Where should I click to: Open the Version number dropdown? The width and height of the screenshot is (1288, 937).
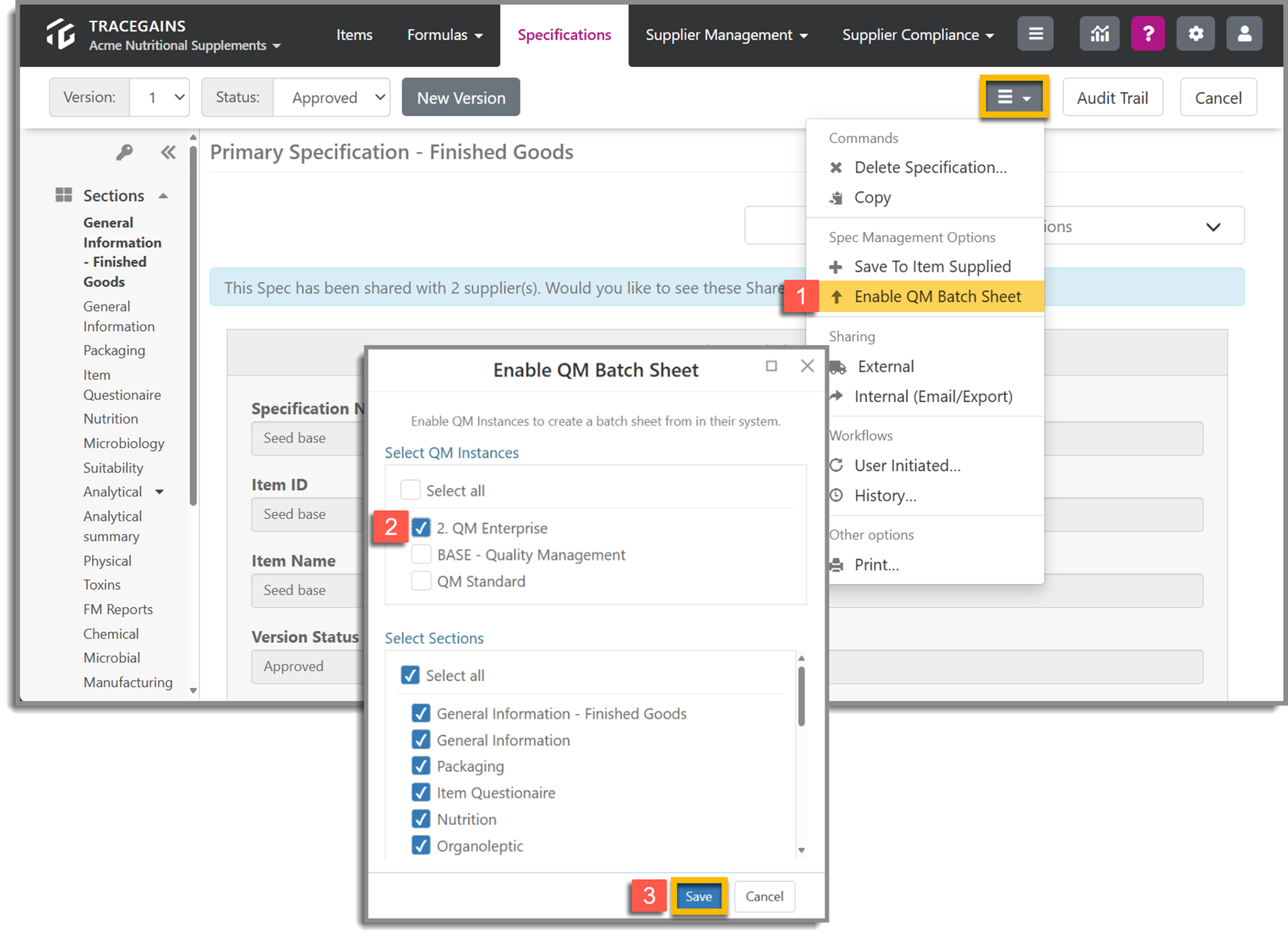tap(160, 97)
